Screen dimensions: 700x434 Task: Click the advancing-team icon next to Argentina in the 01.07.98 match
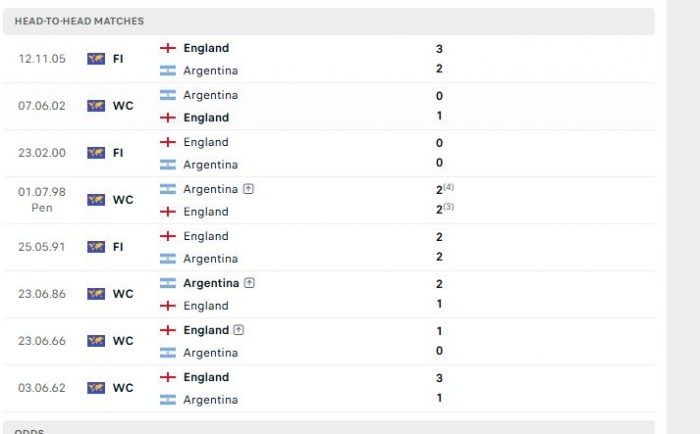pos(248,189)
